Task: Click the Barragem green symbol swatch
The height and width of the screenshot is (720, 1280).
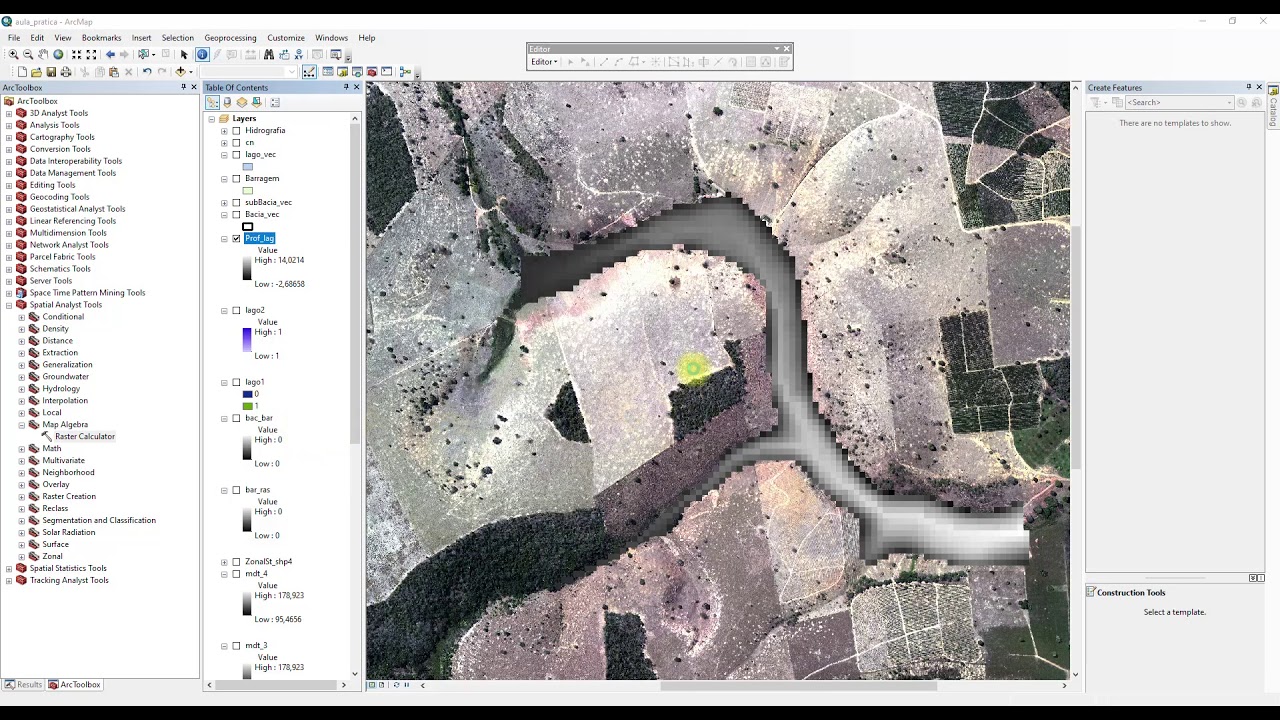Action: pyautogui.click(x=247, y=191)
